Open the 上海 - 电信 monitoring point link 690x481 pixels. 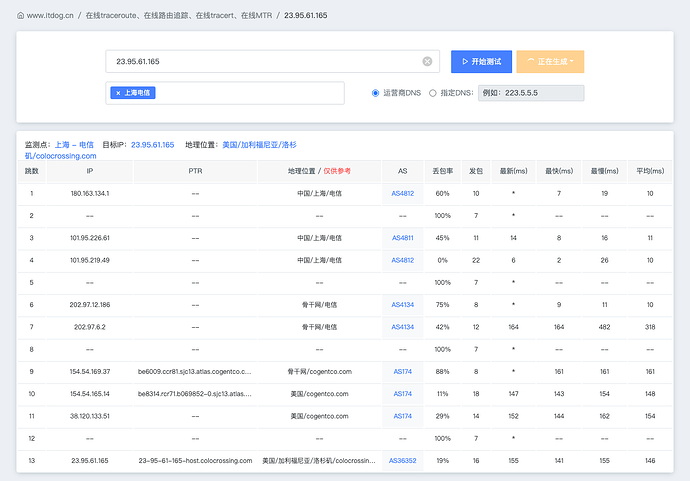(x=74, y=145)
